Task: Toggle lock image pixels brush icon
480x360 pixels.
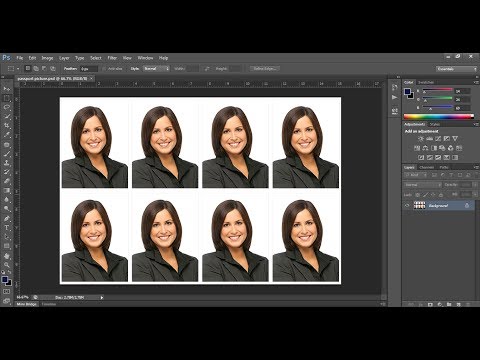Action: click(425, 195)
